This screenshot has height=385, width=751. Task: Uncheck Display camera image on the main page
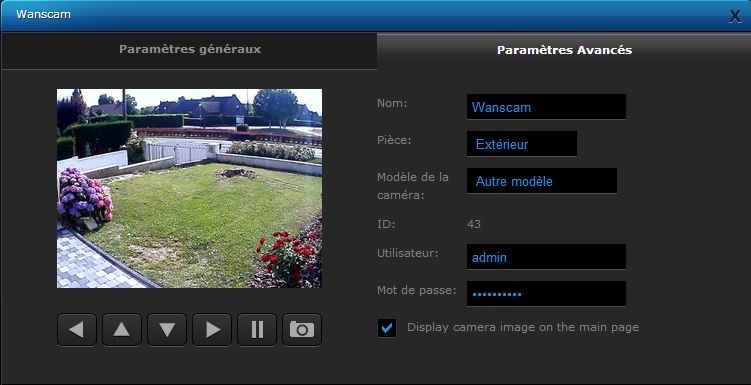tap(387, 328)
